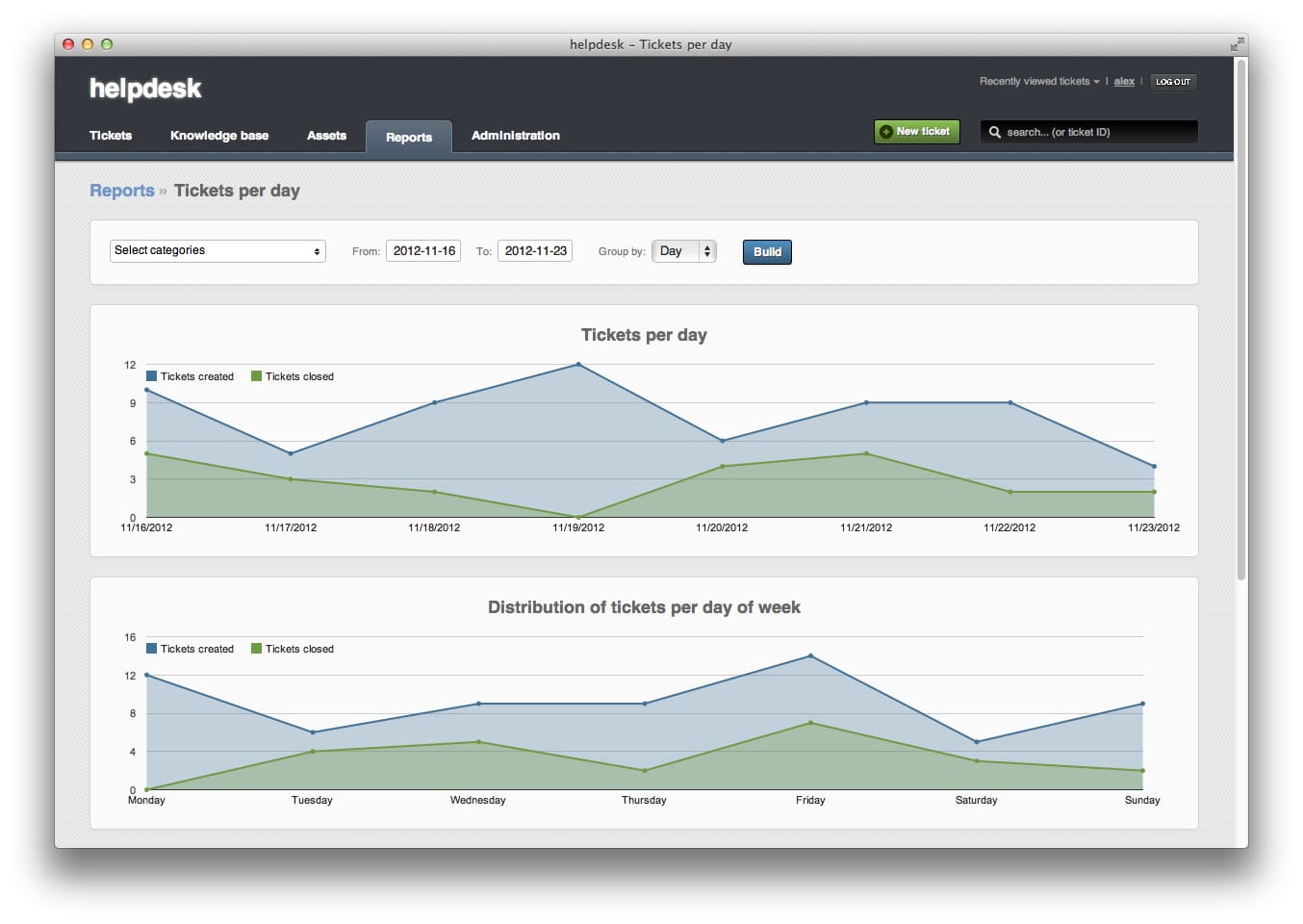Click the 11/21/2012 axis label
The width and height of the screenshot is (1303, 924).
coord(866,527)
